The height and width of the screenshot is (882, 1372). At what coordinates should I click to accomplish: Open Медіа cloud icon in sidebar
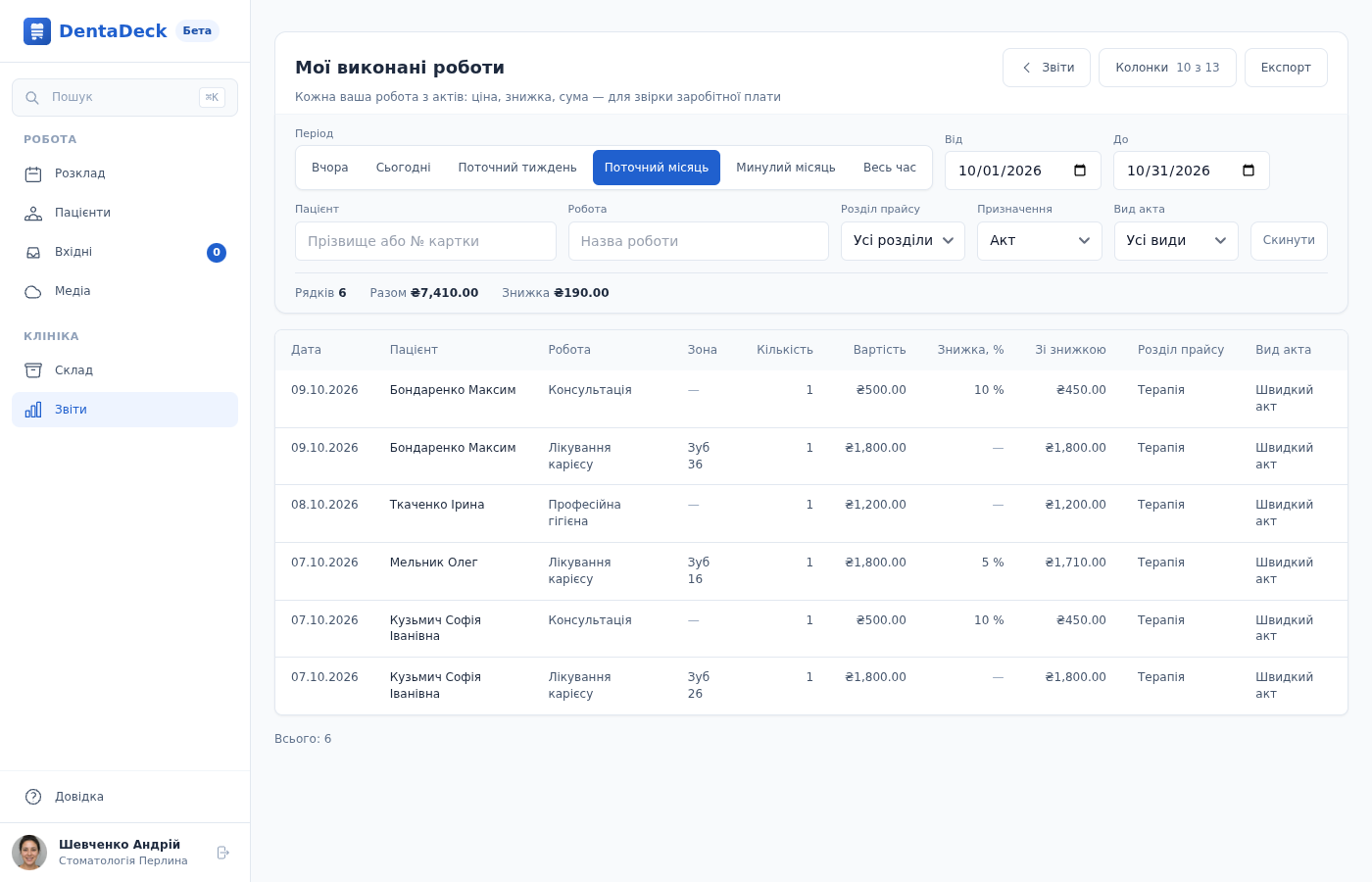click(x=33, y=292)
